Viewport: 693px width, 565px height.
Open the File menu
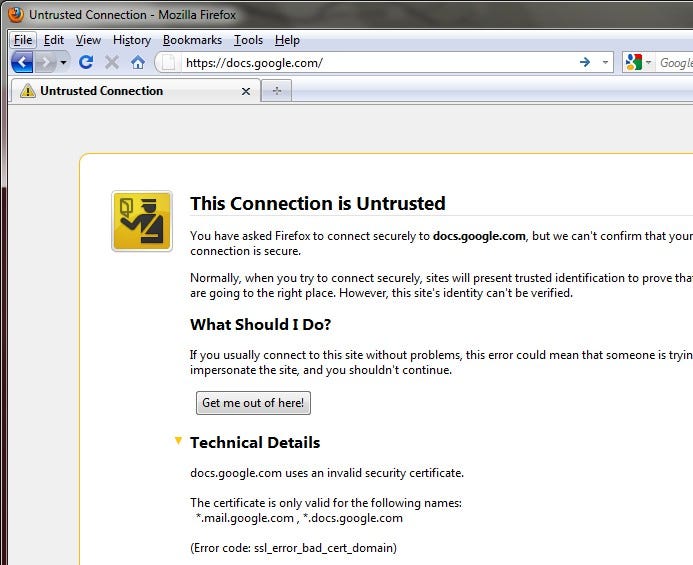[23, 40]
